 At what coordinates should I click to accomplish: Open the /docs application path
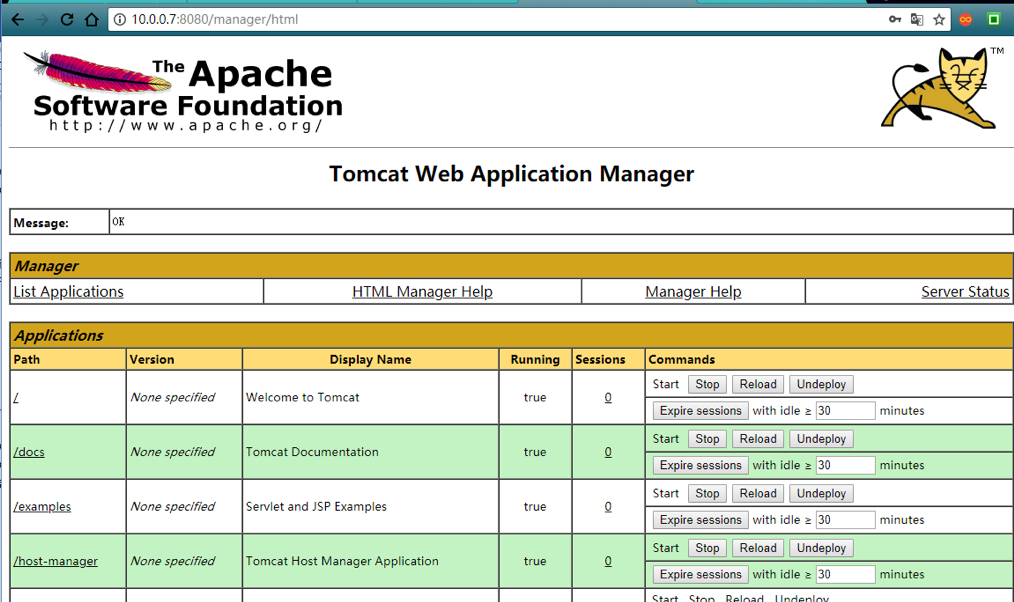coord(29,452)
